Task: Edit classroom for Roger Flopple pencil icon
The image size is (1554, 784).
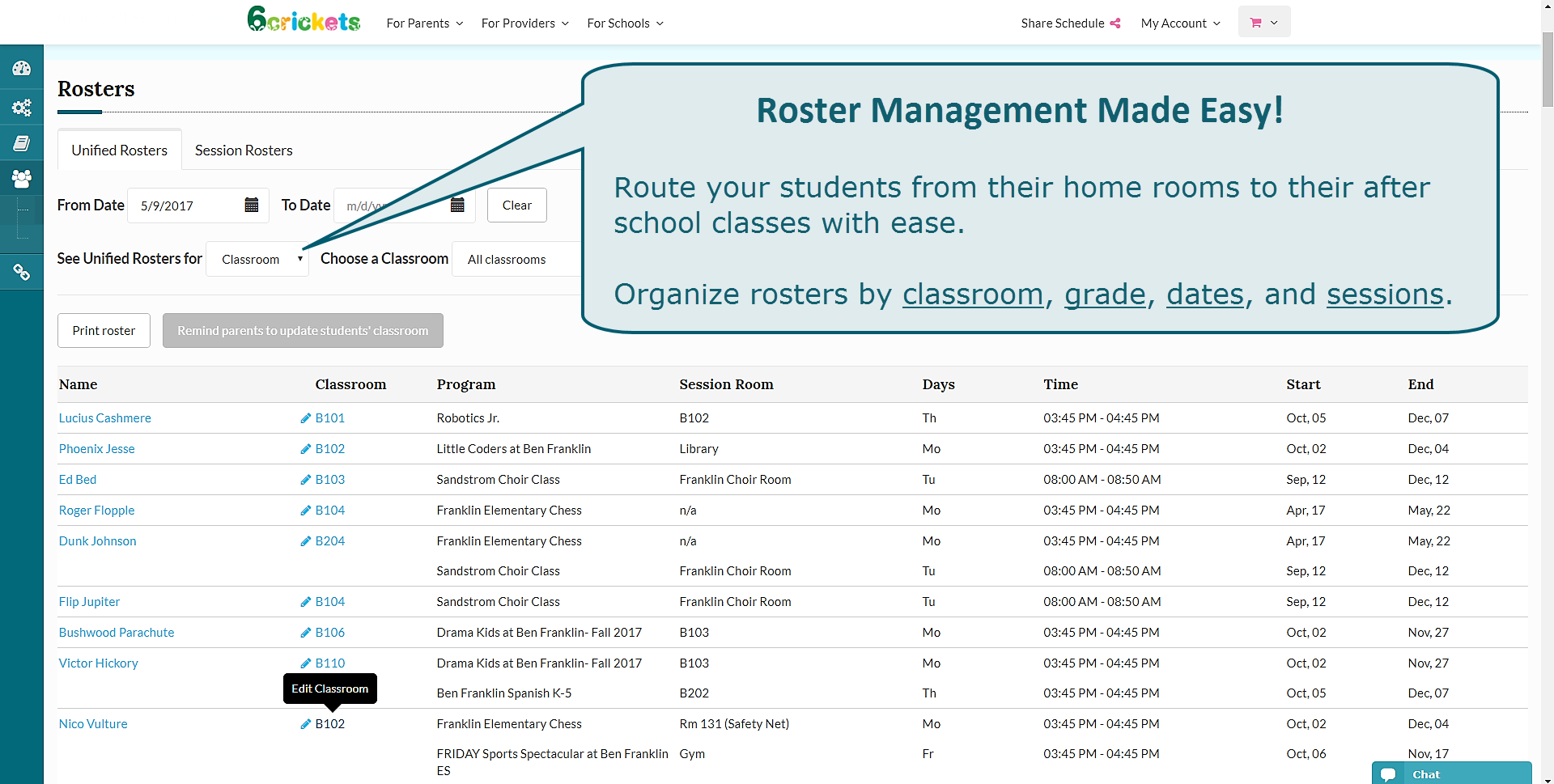Action: pos(305,511)
